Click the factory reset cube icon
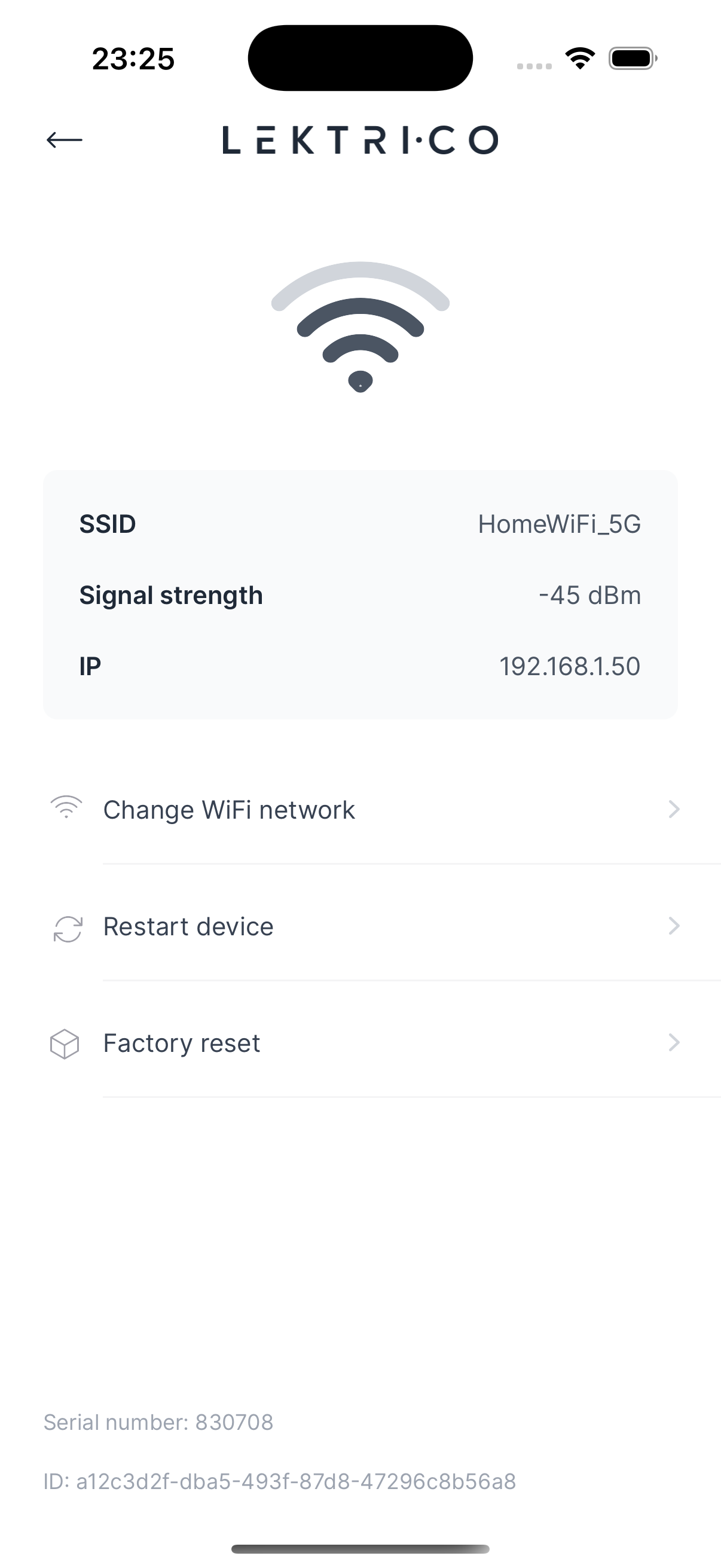Viewport: 721px width, 1568px height. pos(65,1044)
